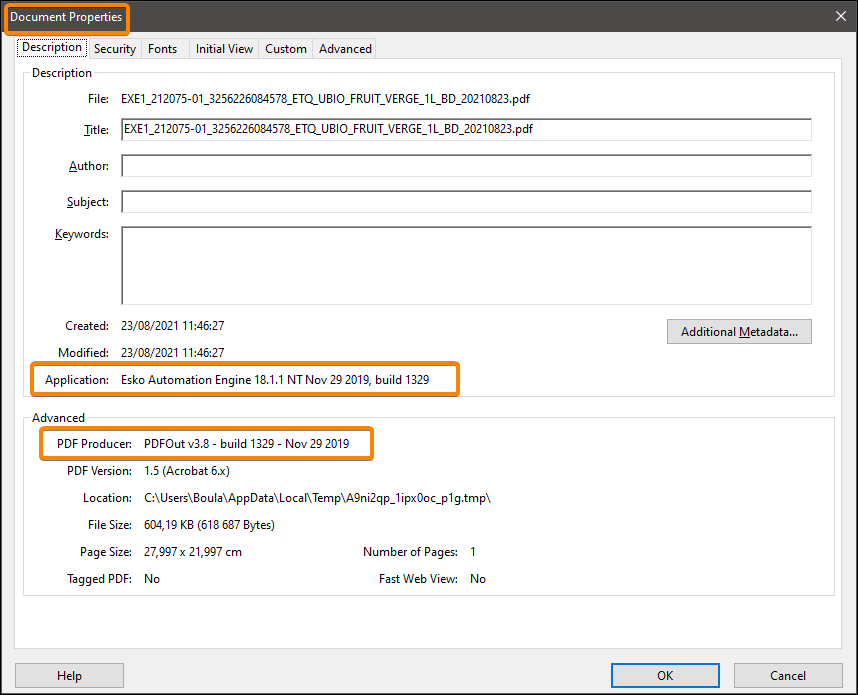
Task: Switch to the Advanced tab
Action: tap(344, 48)
